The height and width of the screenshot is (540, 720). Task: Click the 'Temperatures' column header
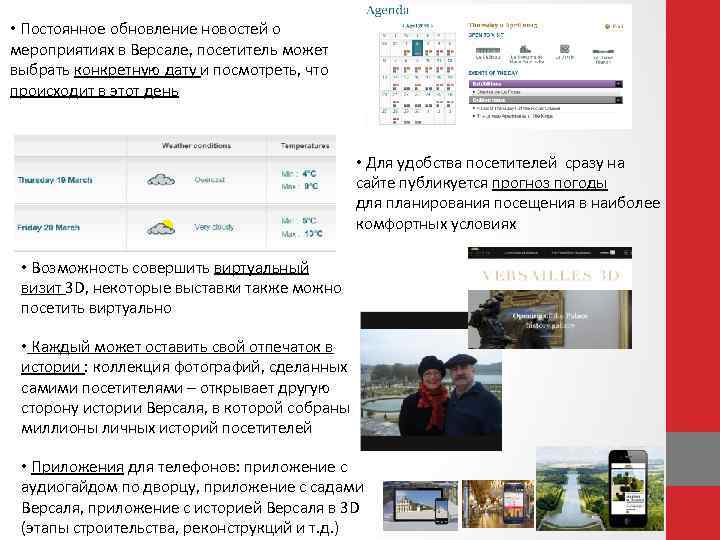tap(305, 146)
